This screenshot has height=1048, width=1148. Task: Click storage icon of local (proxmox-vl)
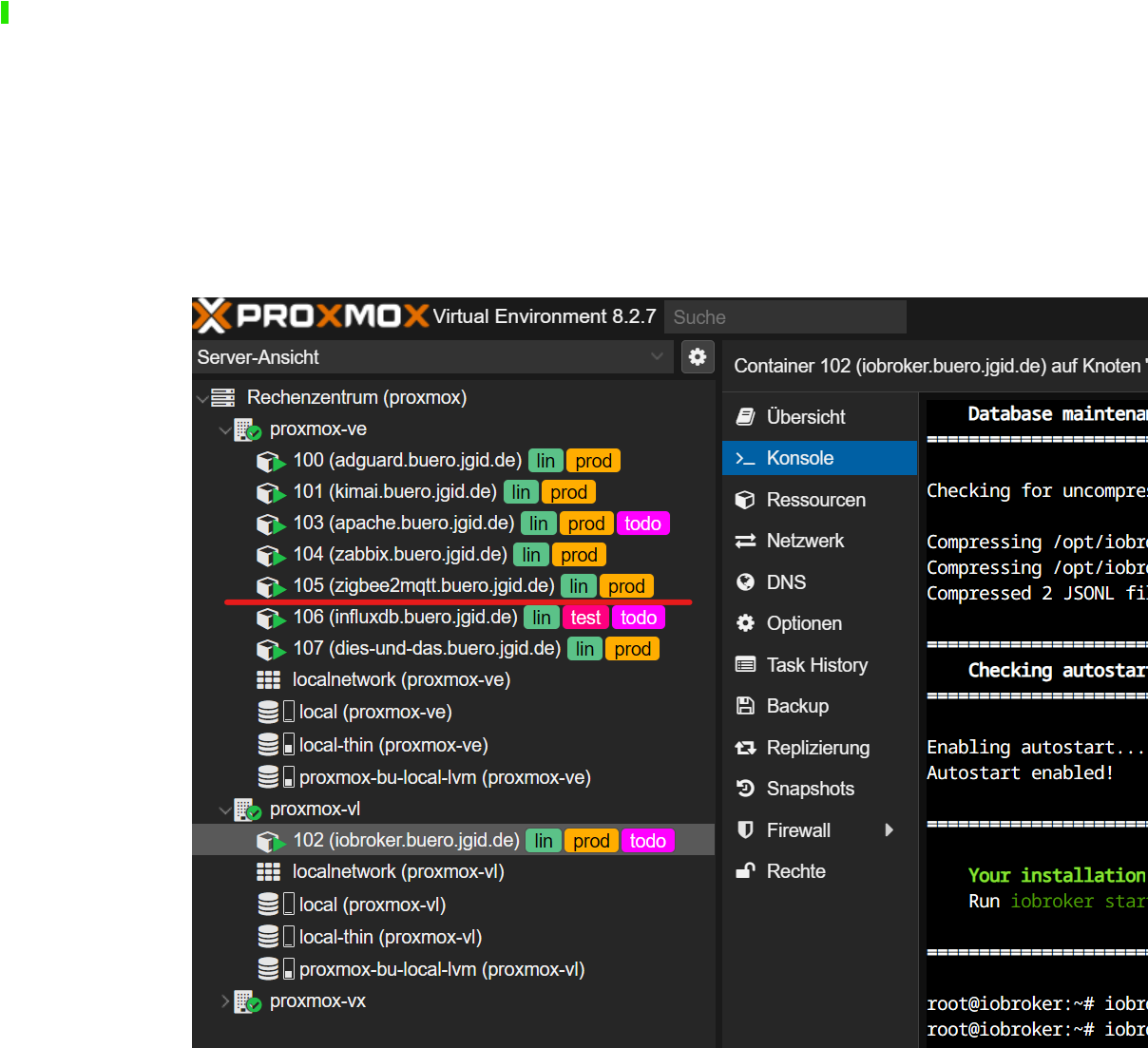point(276,905)
